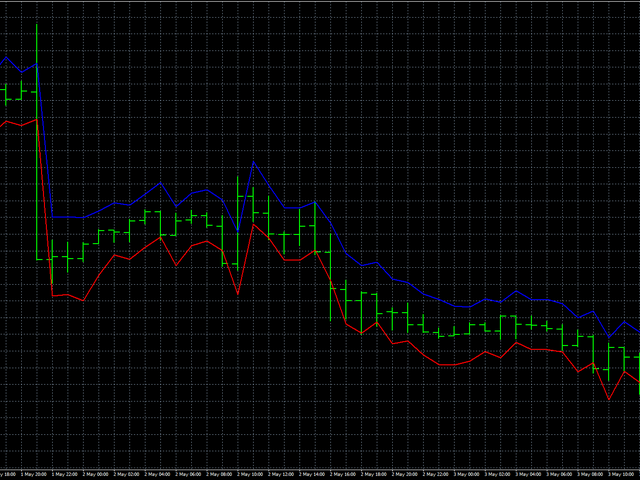Click the 1 May 20:00 time label
Image resolution: width=640 pixels, height=480 pixels.
(36, 473)
